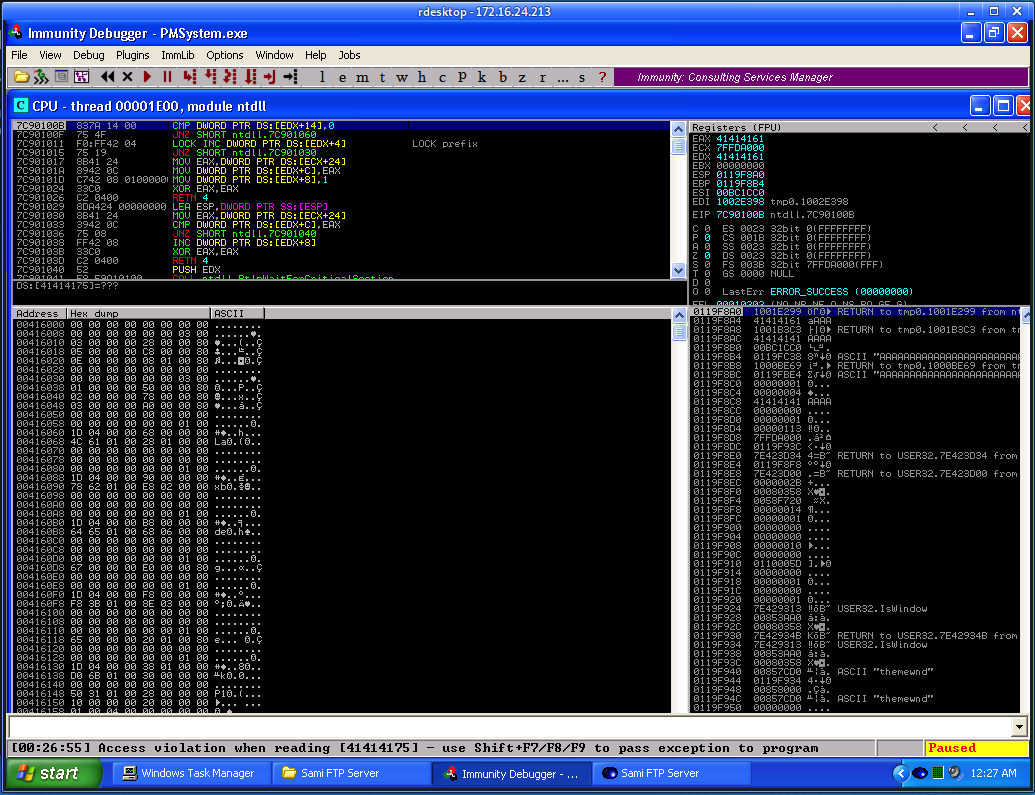Show source with s icon
The image size is (1035, 795).
(x=582, y=77)
